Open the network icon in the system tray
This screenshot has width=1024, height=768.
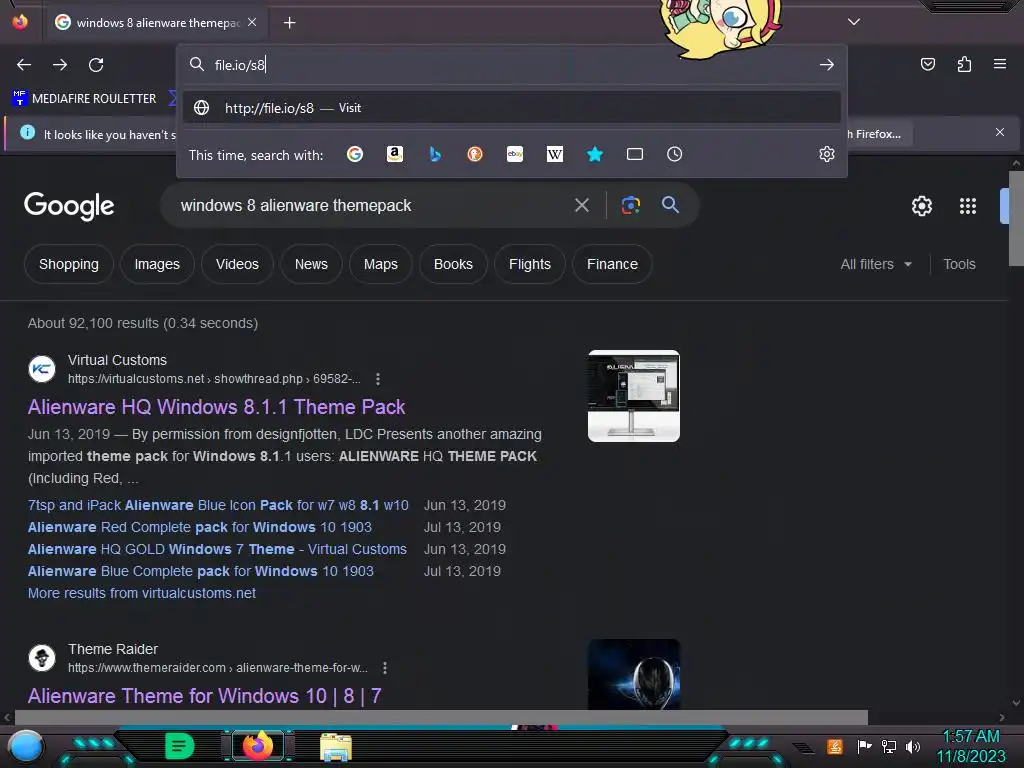tap(888, 746)
